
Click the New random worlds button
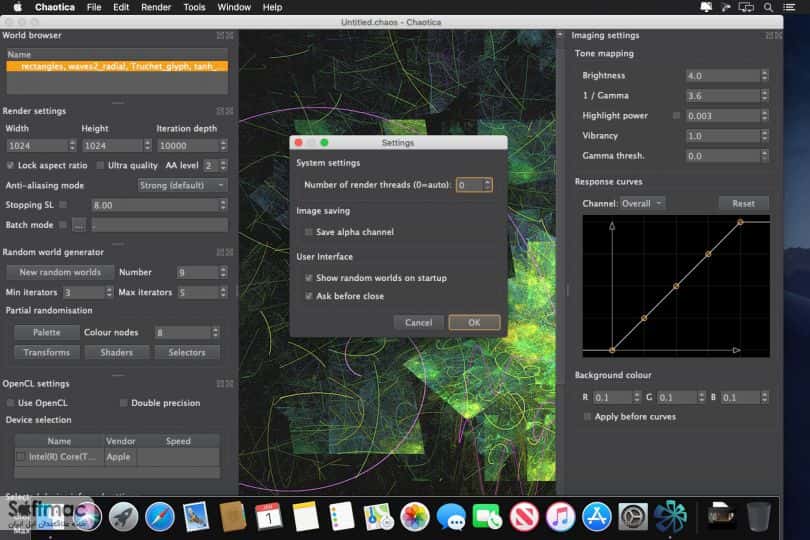(x=60, y=272)
